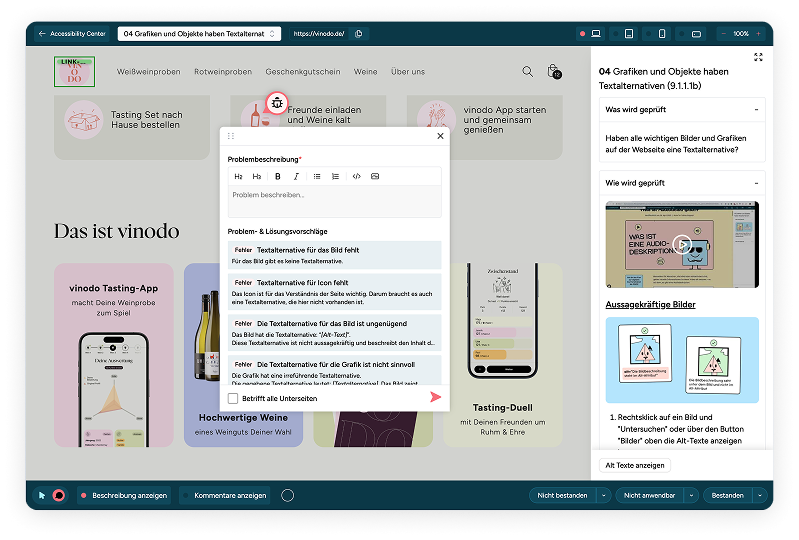Click the website search icon
The height and width of the screenshot is (540, 799).
(527, 72)
